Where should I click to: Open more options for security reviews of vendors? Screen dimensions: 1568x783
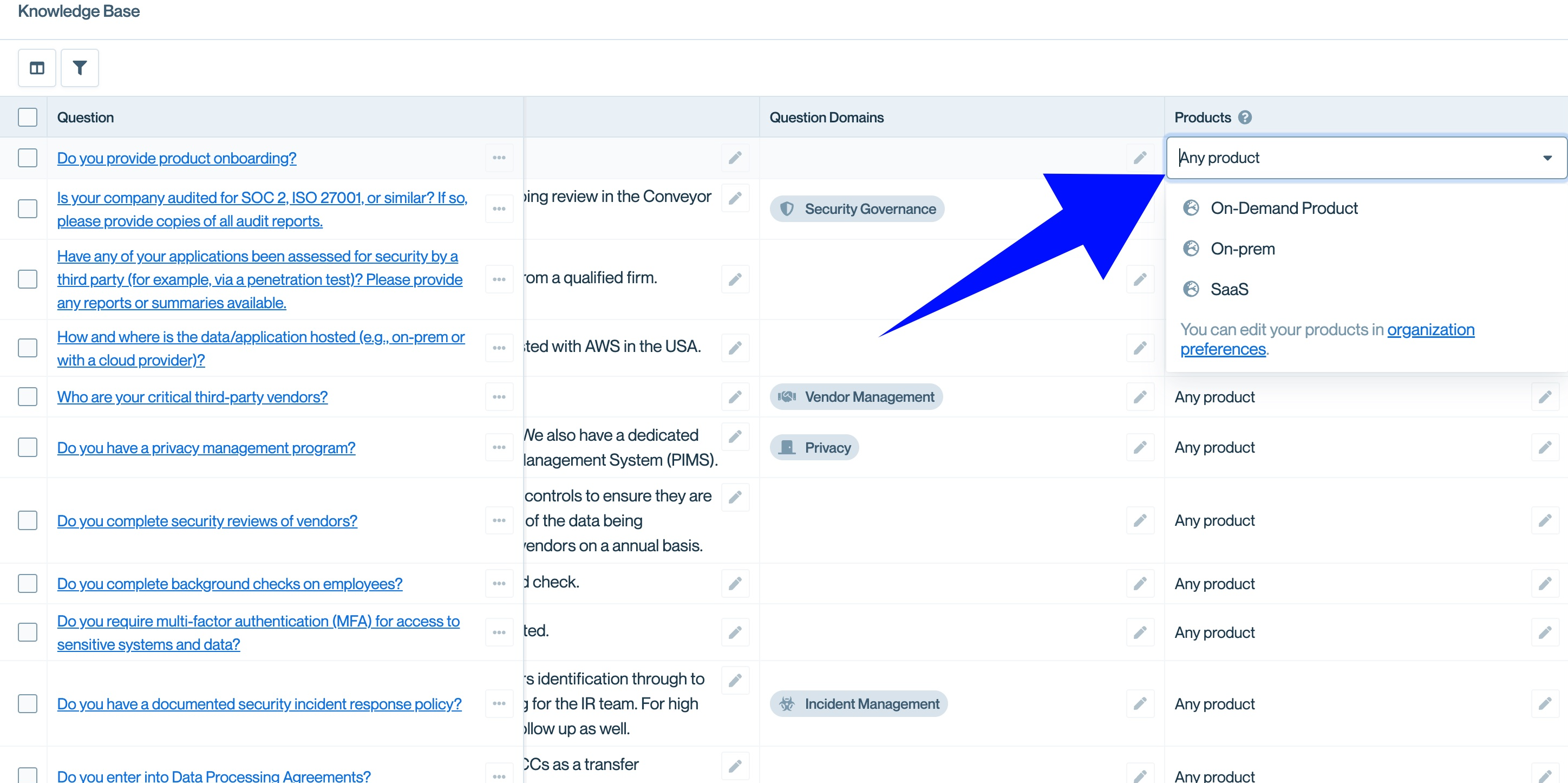tap(499, 520)
